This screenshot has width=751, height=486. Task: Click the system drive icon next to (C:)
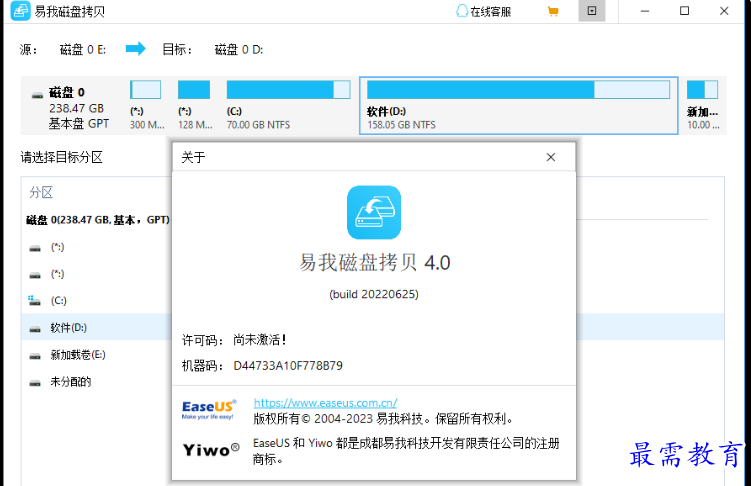coord(34,301)
